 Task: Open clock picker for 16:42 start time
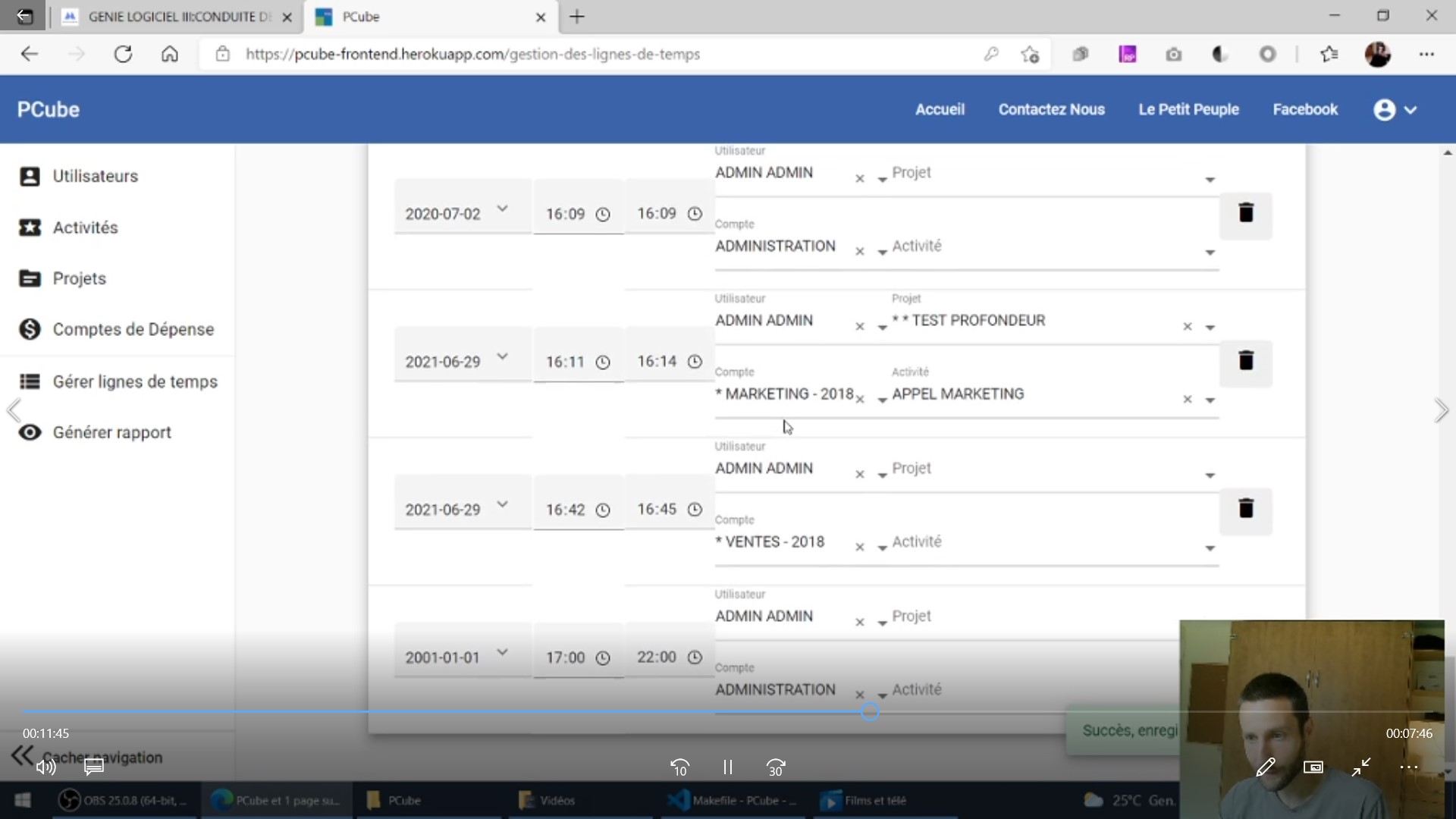pos(603,510)
